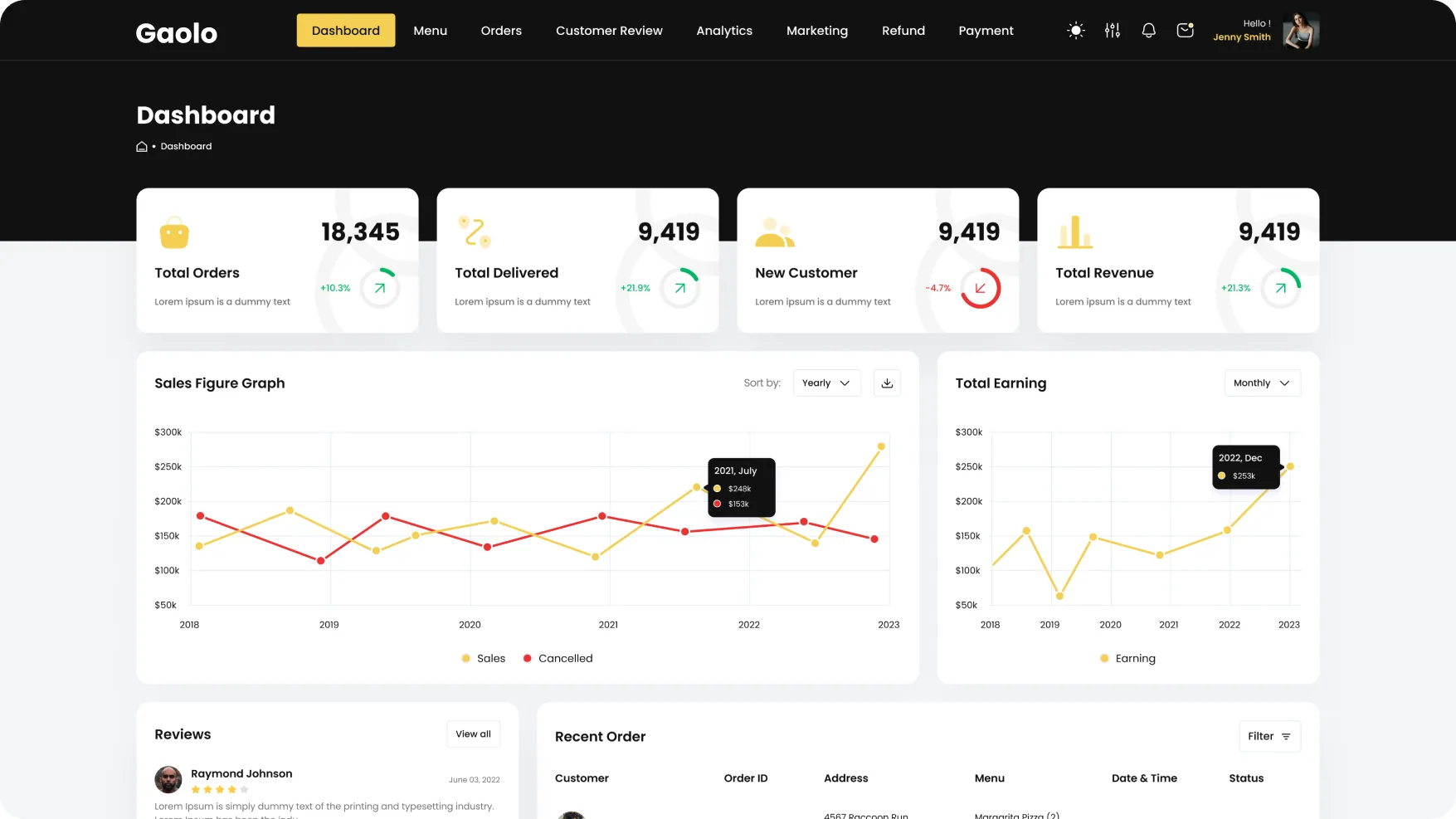Toggle the Sales legend item
The width and height of the screenshot is (1456, 819).
tap(484, 659)
